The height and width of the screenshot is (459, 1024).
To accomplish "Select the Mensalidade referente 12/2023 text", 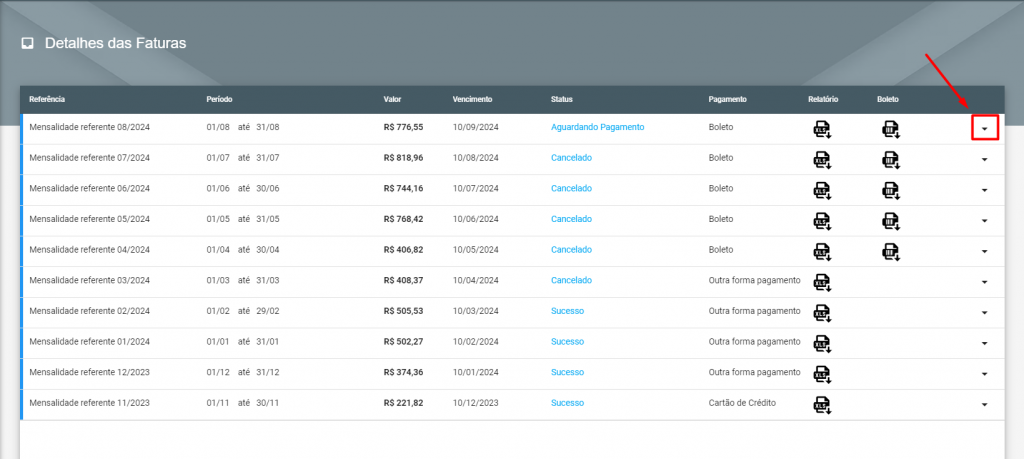I will 89,372.
